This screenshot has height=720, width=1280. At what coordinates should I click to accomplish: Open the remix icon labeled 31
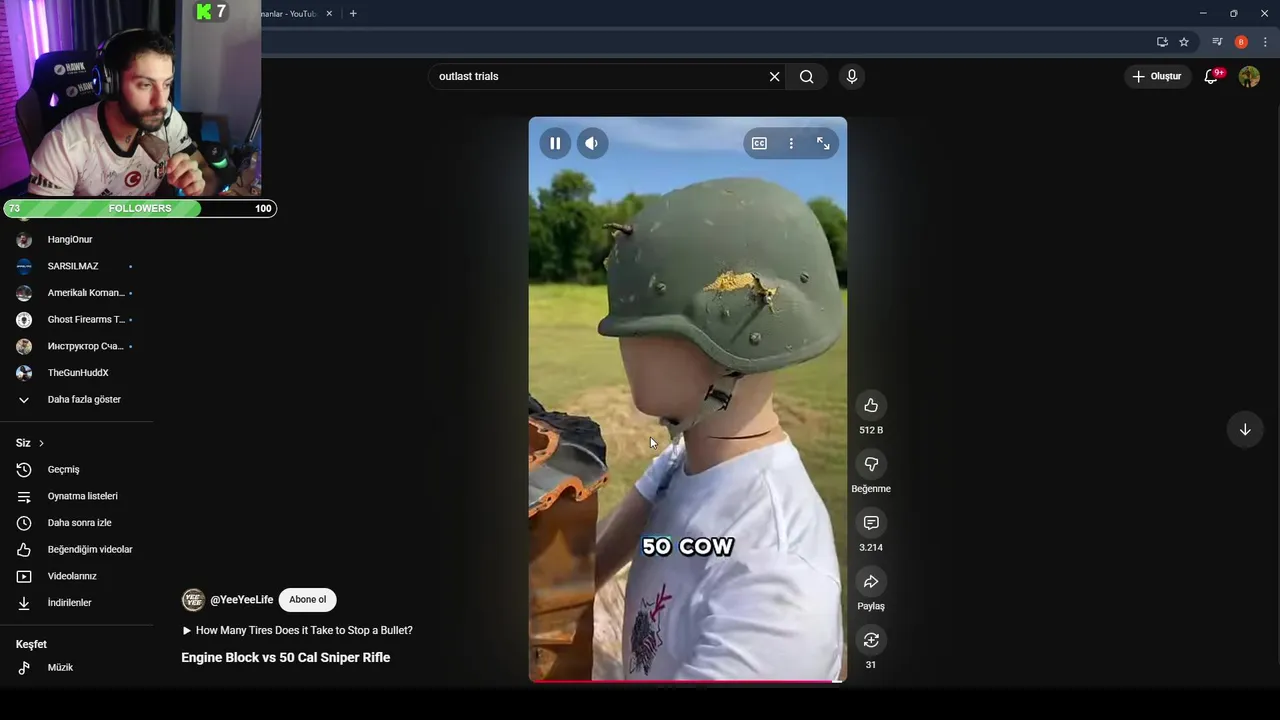click(871, 640)
